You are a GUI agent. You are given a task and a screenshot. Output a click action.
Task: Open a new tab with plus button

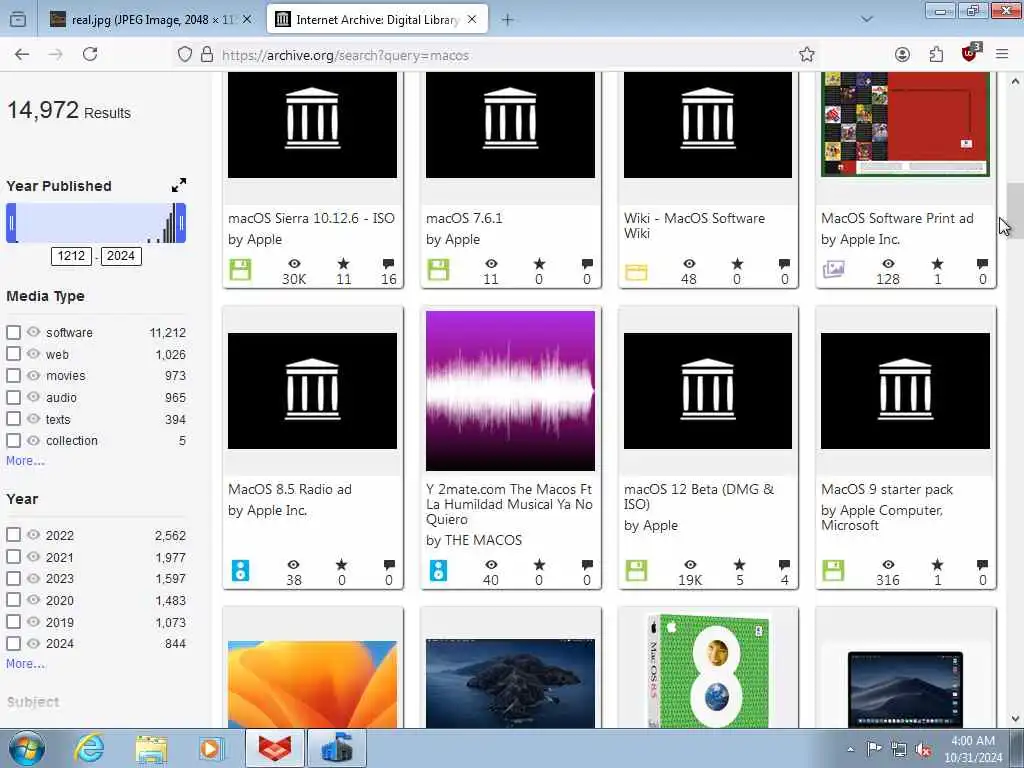coord(507,20)
